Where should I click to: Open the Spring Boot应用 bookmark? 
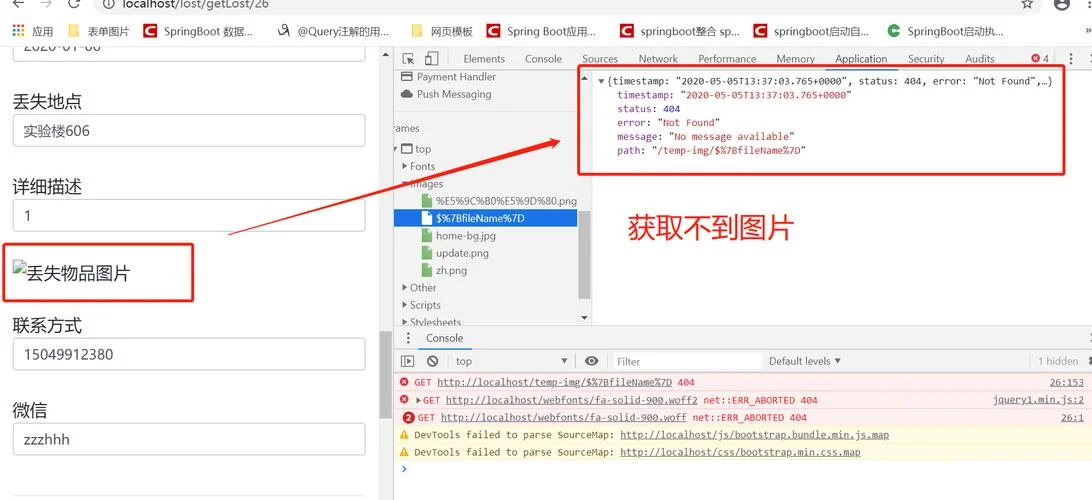[x=541, y=31]
